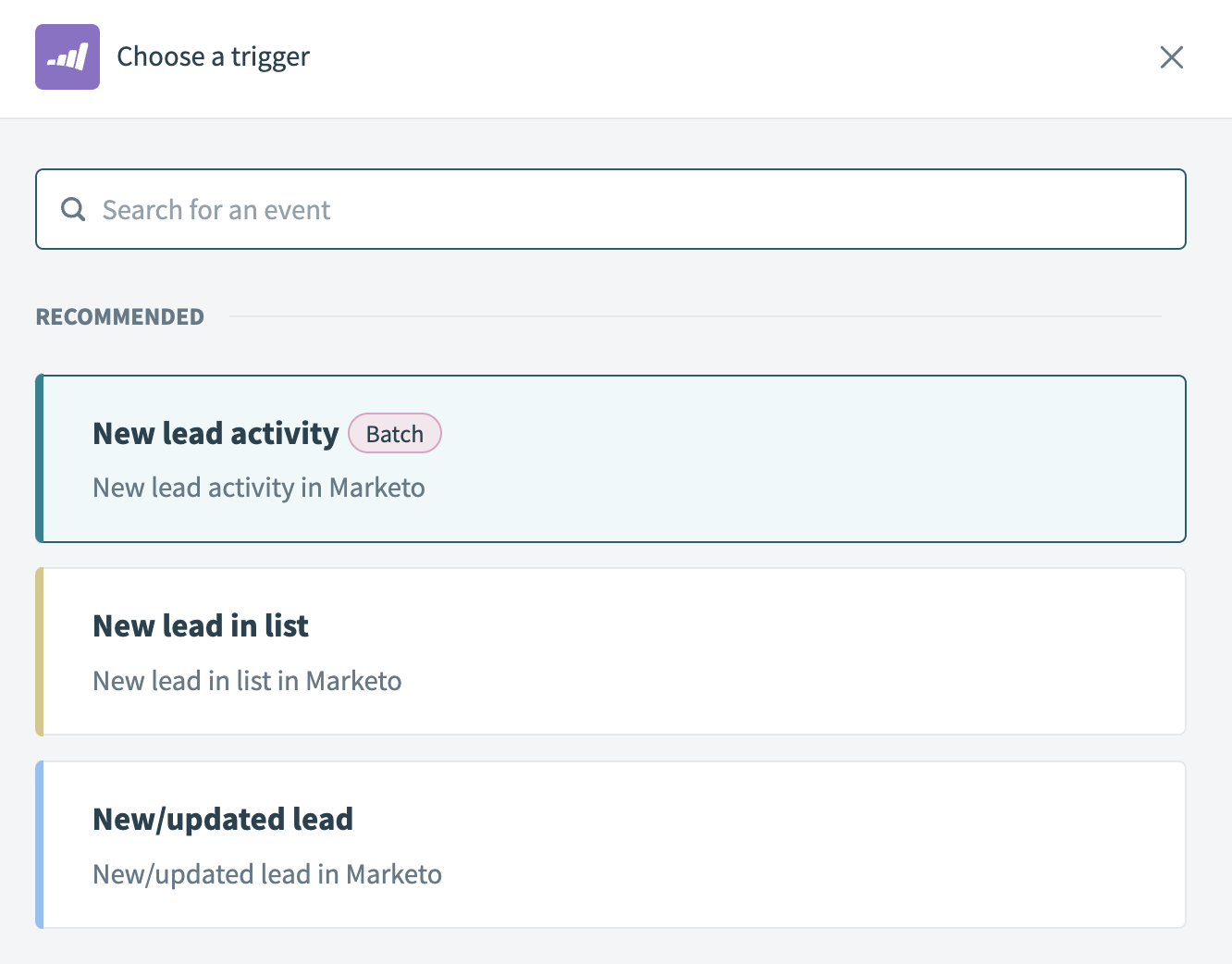Screen dimensions: 1232x964
Task: Click blue color bar on New/updated lead
Action: pyautogui.click(x=40, y=845)
